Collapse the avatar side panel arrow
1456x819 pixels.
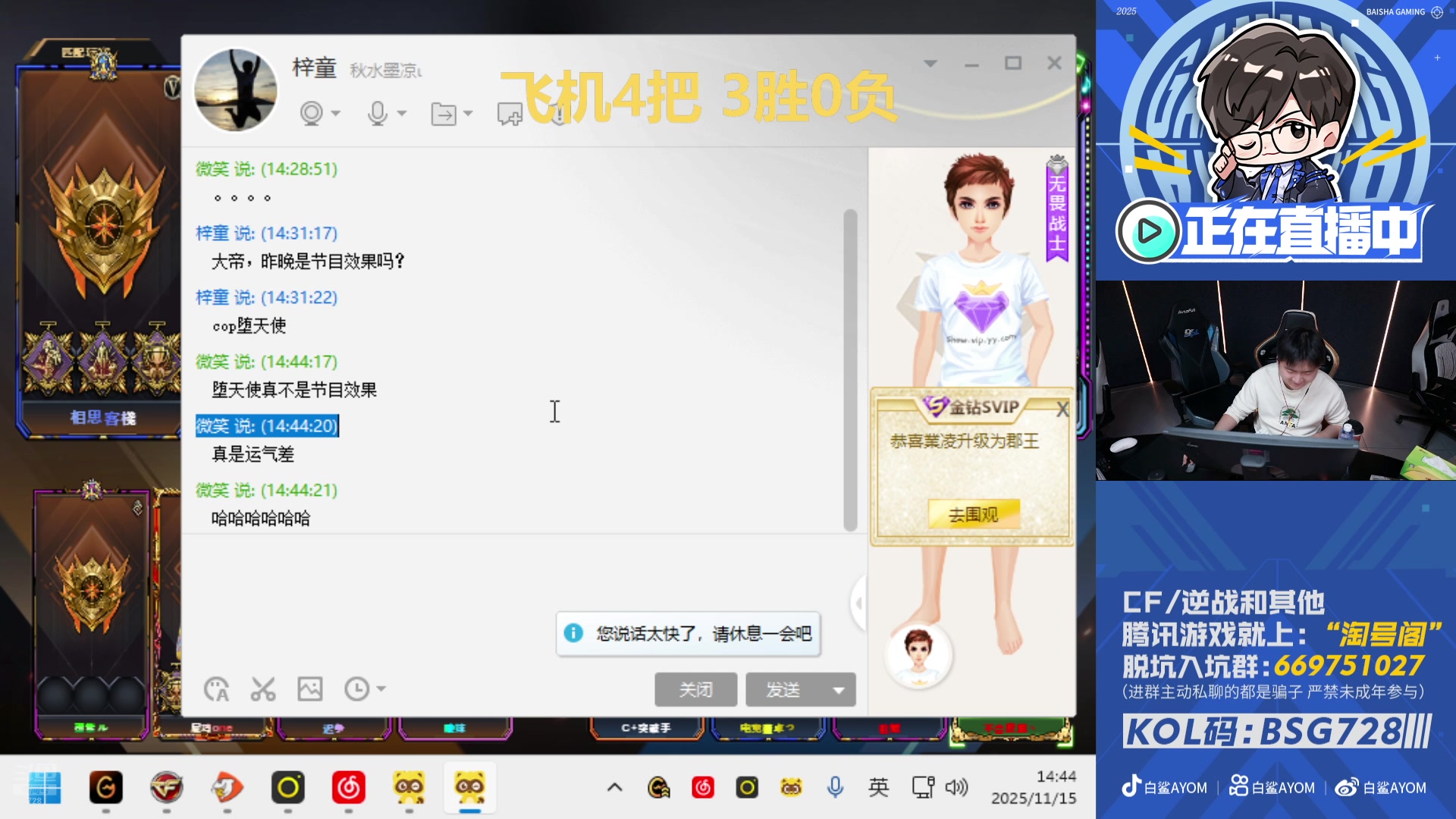pos(858,603)
